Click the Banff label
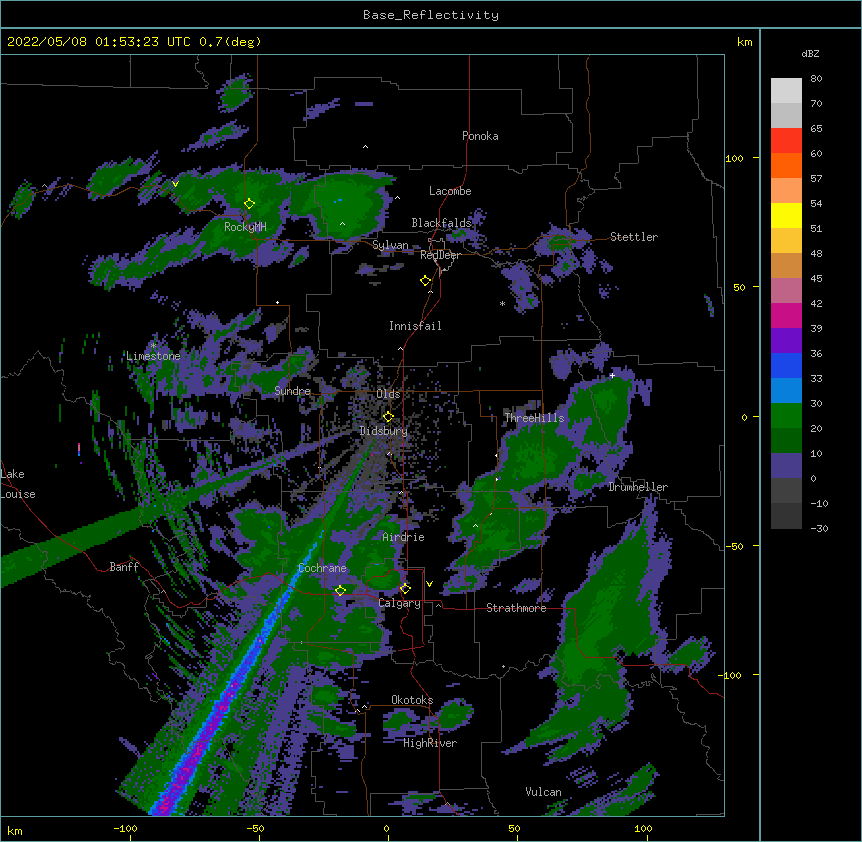Image resolution: width=862 pixels, height=842 pixels. pyautogui.click(x=124, y=567)
